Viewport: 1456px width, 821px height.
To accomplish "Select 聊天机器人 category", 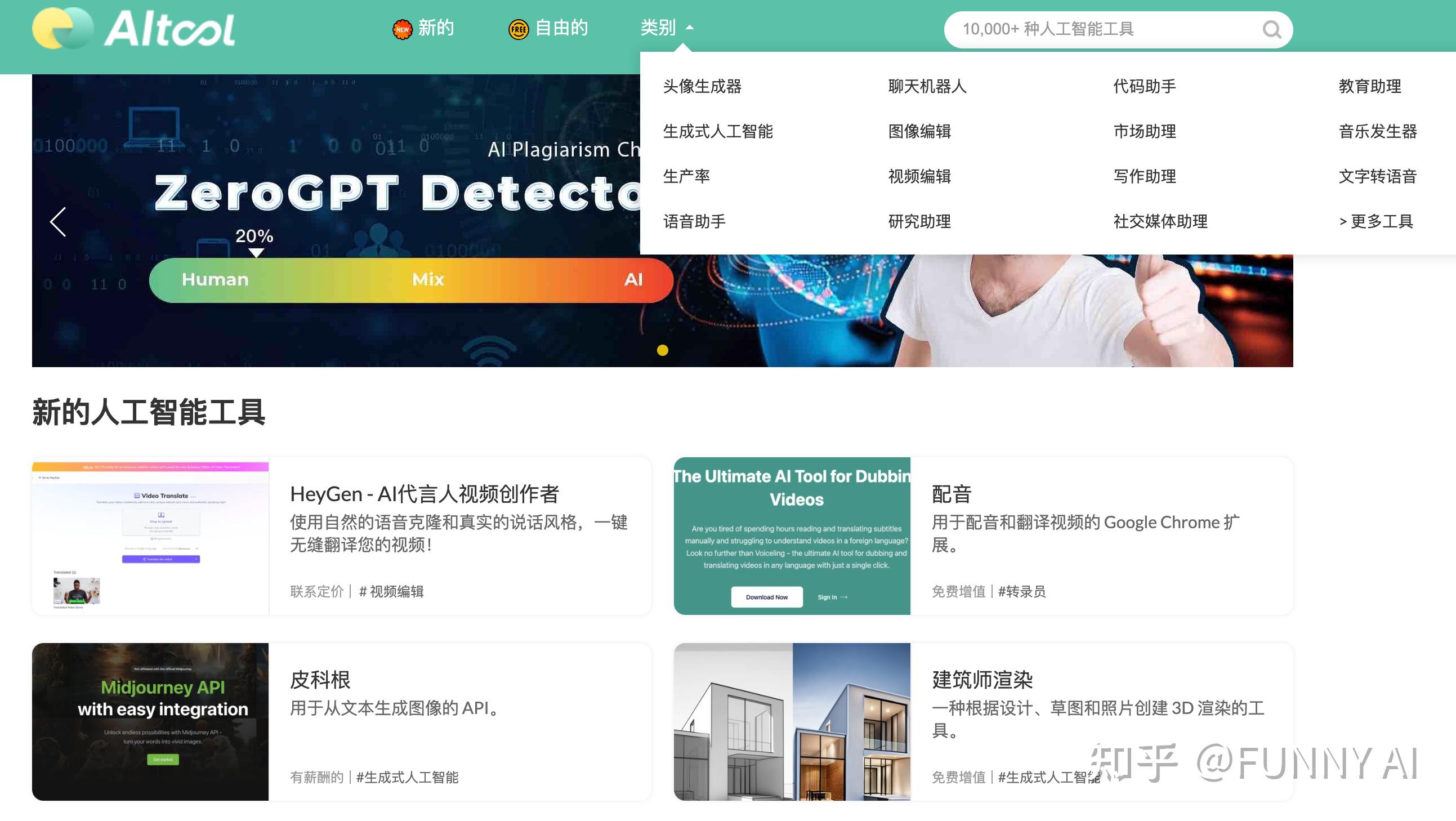I will pos(927,87).
